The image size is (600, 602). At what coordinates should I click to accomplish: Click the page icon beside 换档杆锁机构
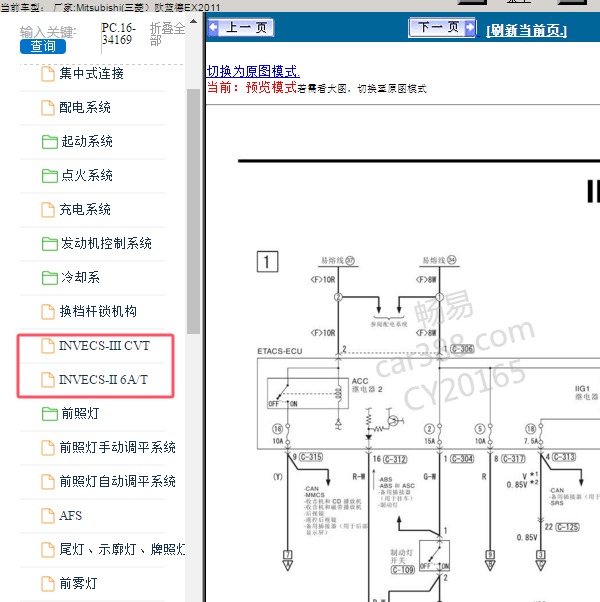point(48,312)
